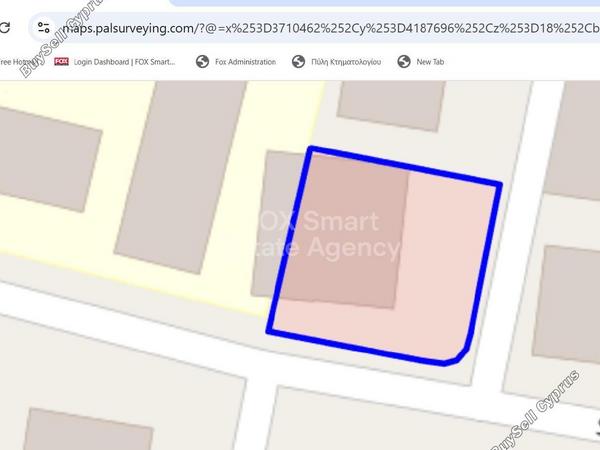Screen dimensions: 600x450
Task: Click the red FOX bookmark favicon
Action: point(61,62)
